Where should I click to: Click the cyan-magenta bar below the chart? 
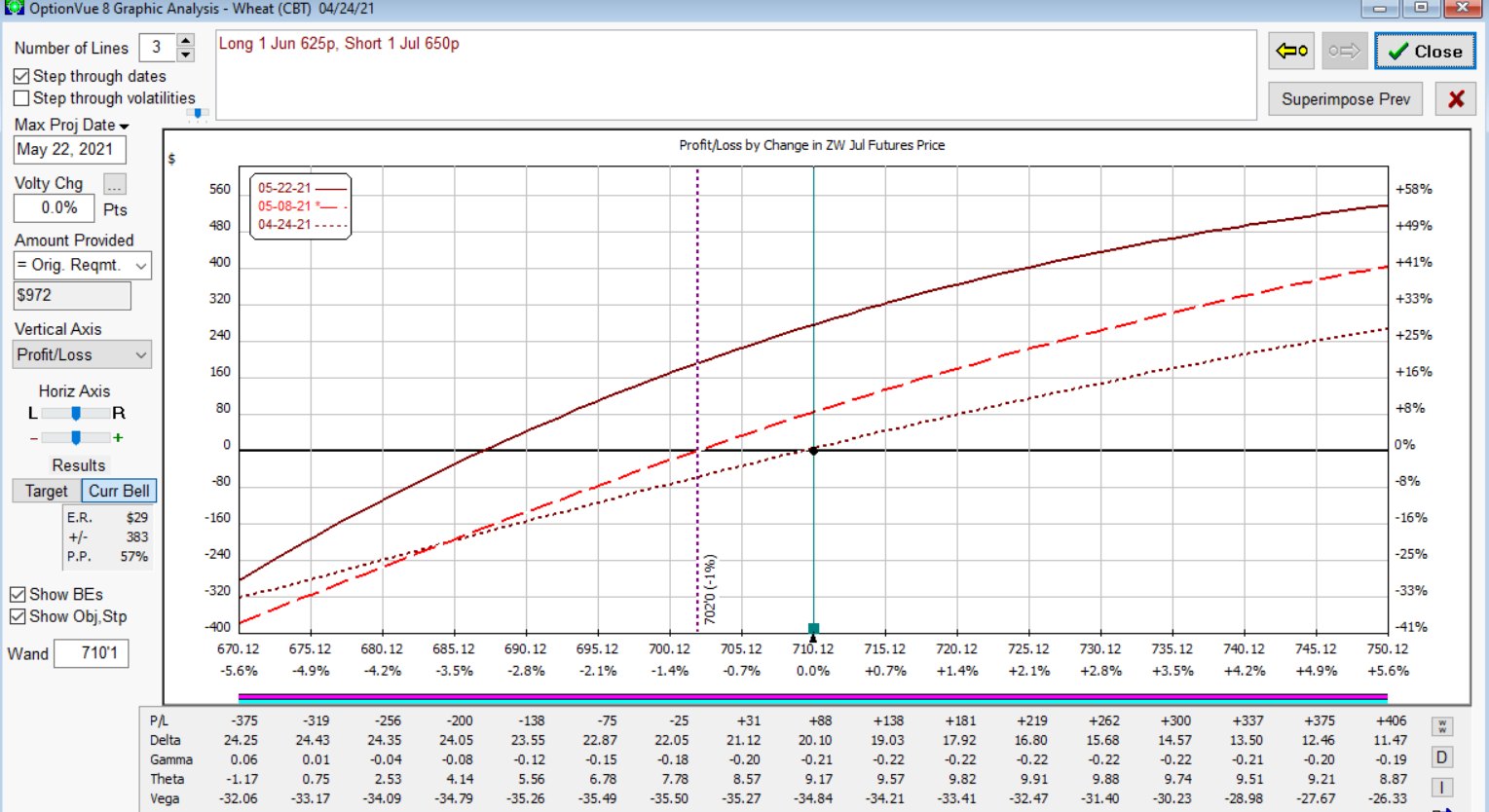pyautogui.click(x=812, y=698)
